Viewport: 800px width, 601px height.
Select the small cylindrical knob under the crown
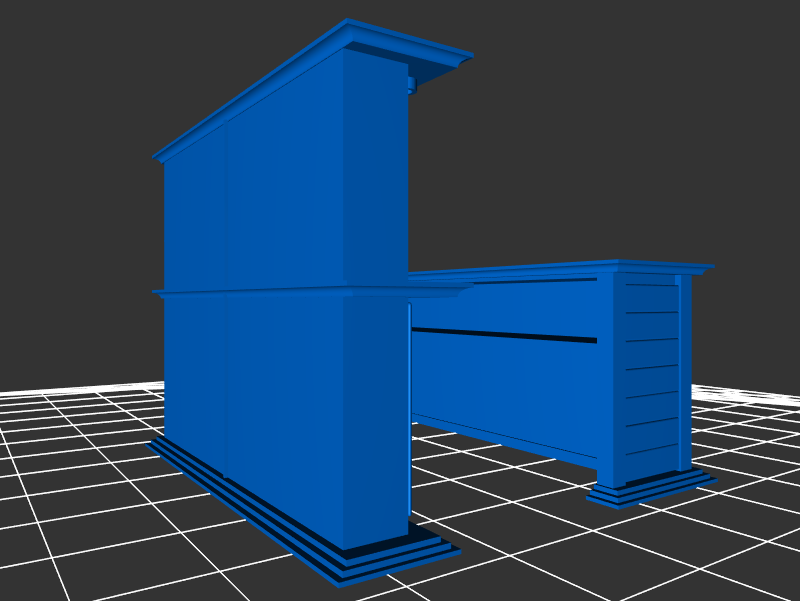tap(411, 86)
